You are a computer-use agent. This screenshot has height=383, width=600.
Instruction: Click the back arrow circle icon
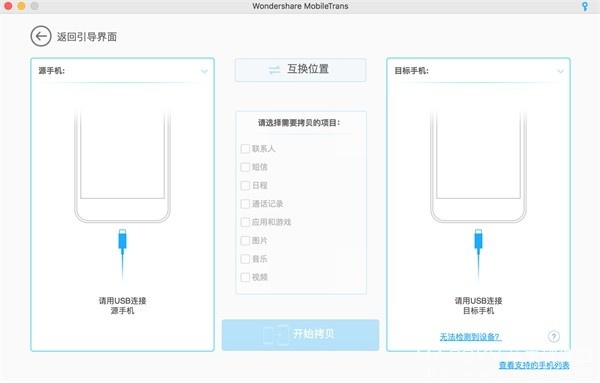click(41, 36)
